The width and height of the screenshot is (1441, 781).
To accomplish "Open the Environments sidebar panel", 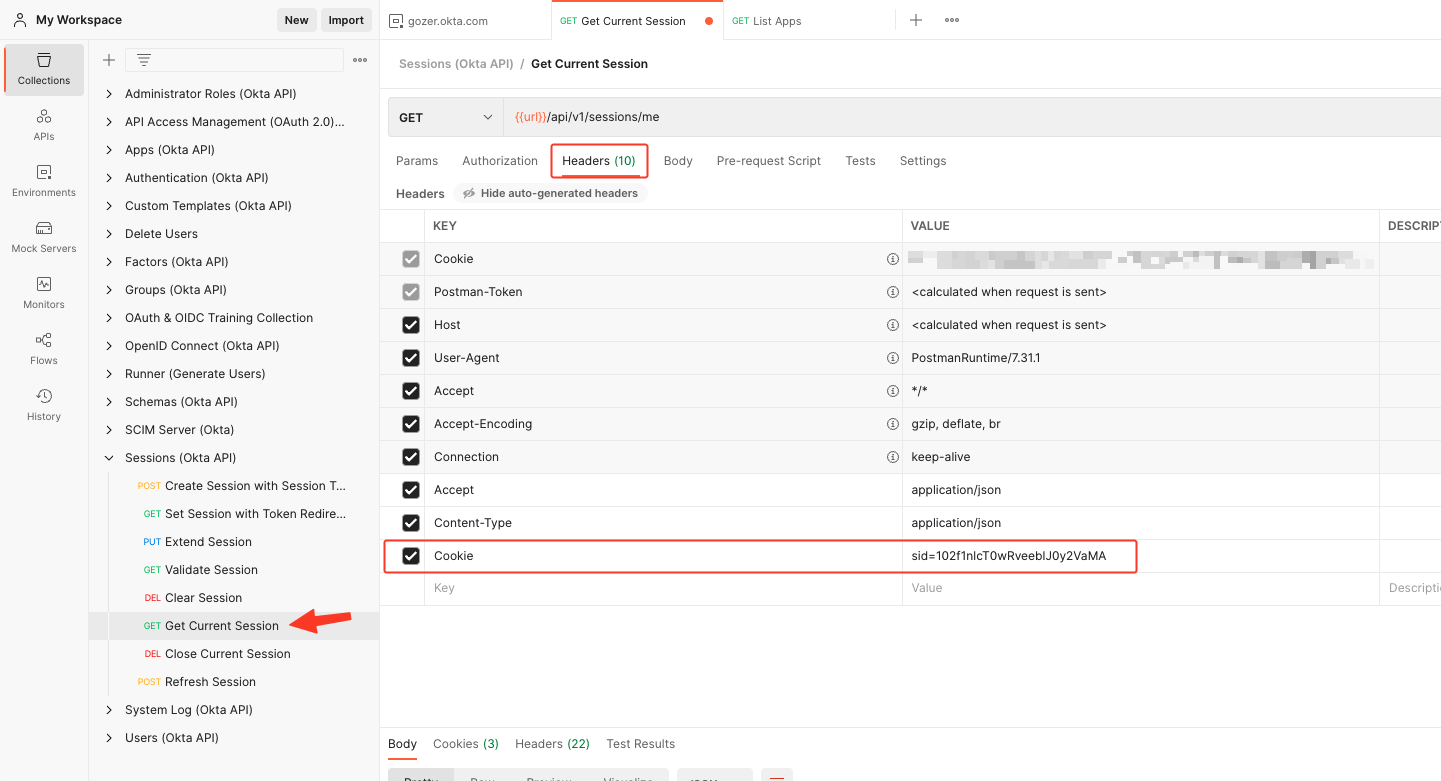I will coord(44,180).
